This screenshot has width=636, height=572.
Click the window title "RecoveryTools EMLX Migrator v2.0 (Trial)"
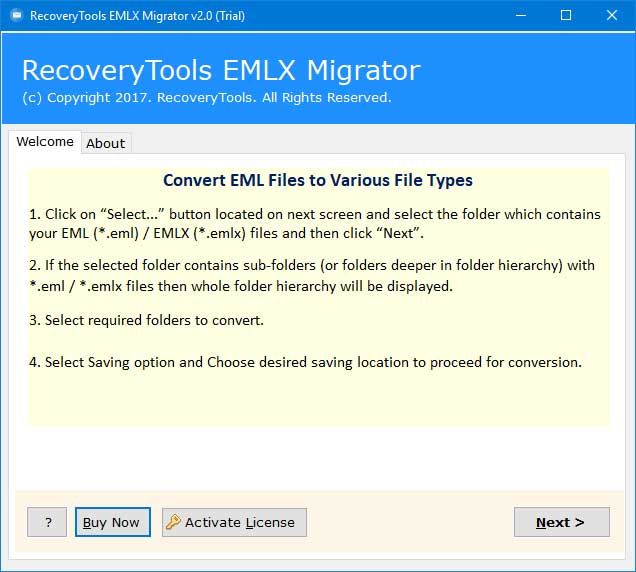point(138,16)
